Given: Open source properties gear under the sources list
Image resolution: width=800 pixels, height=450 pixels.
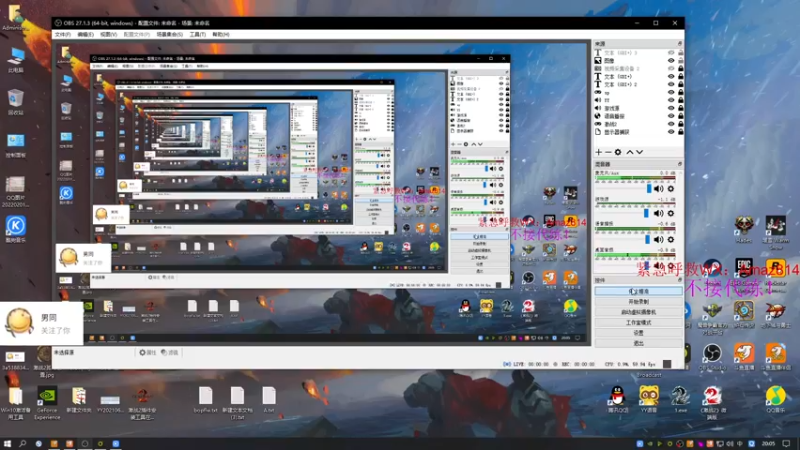Looking at the screenshot, I should pos(618,152).
